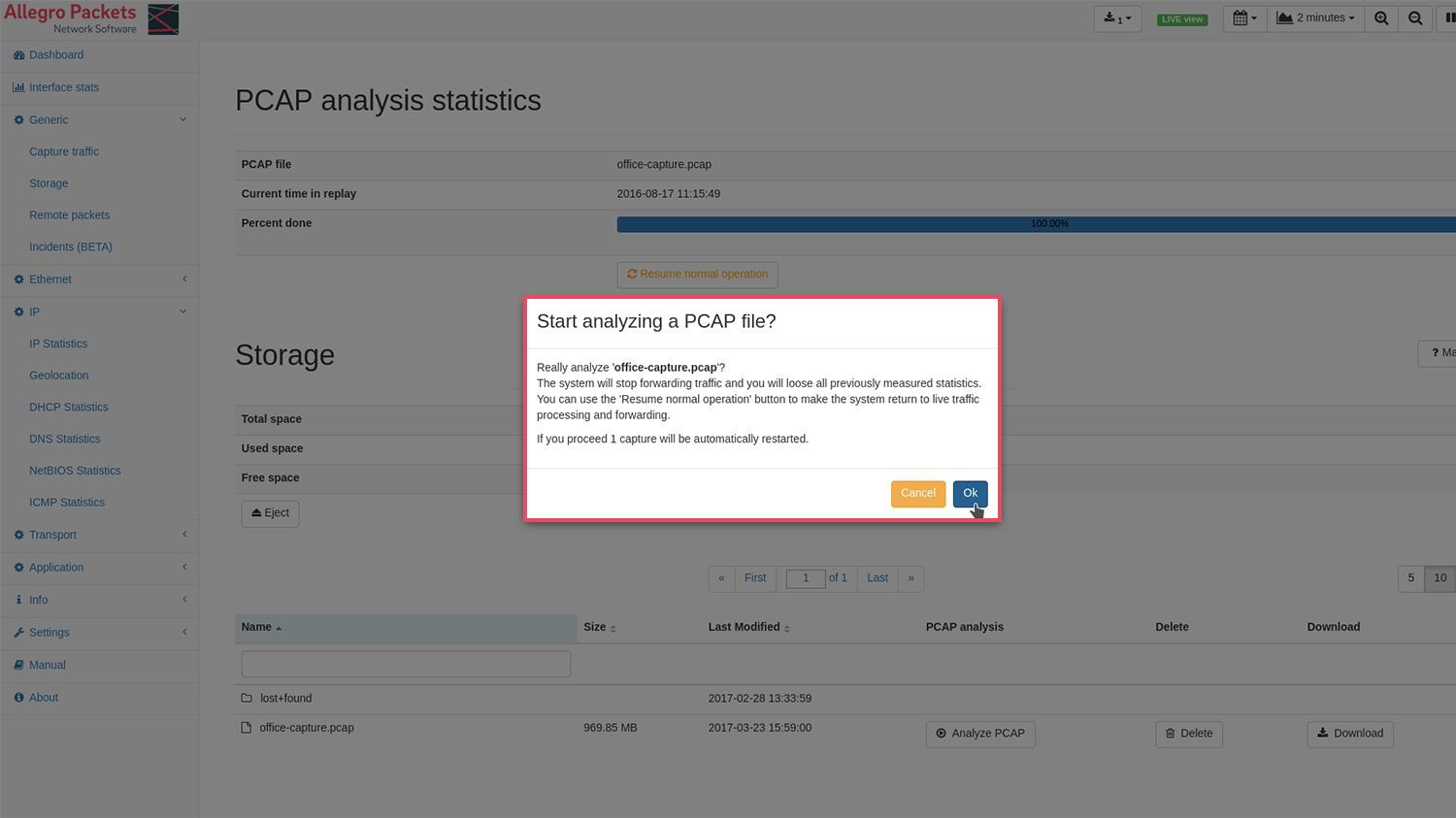Screen dimensions: 1456x818
Task: Click the Percent done progress bar
Action: pyautogui.click(x=1035, y=224)
